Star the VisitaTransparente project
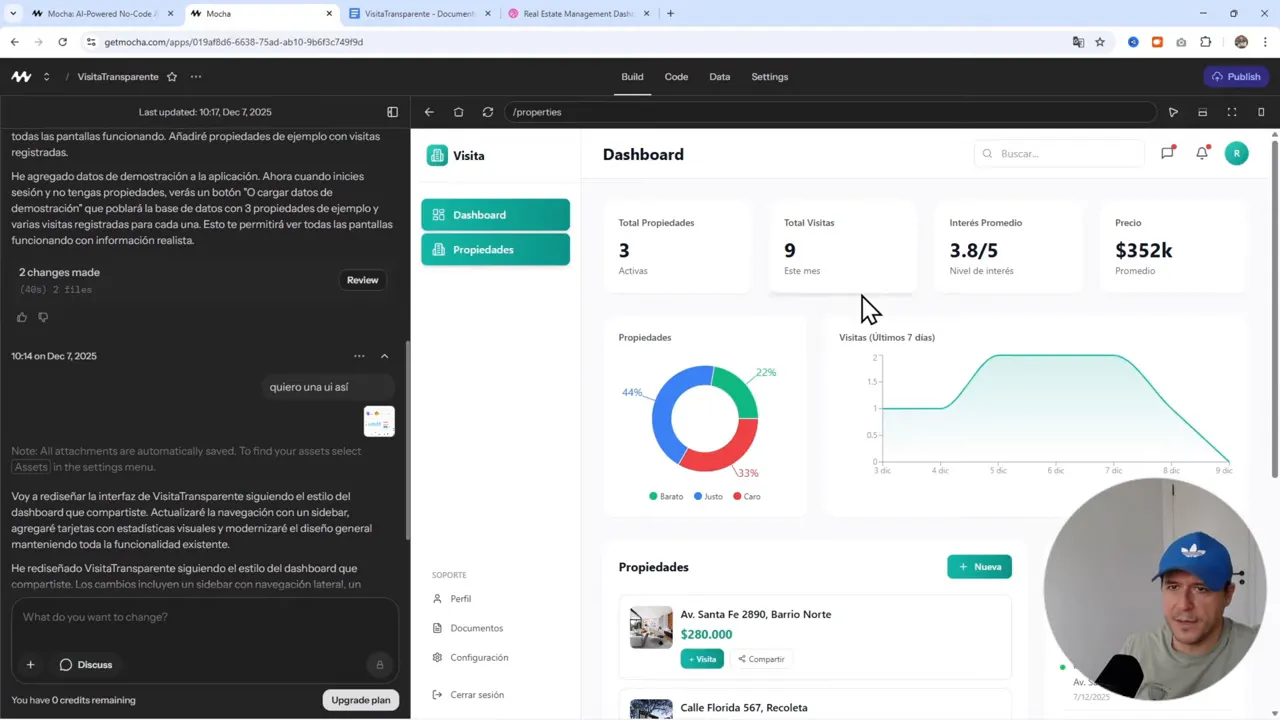Viewport: 1280px width, 720px height. pos(170,76)
